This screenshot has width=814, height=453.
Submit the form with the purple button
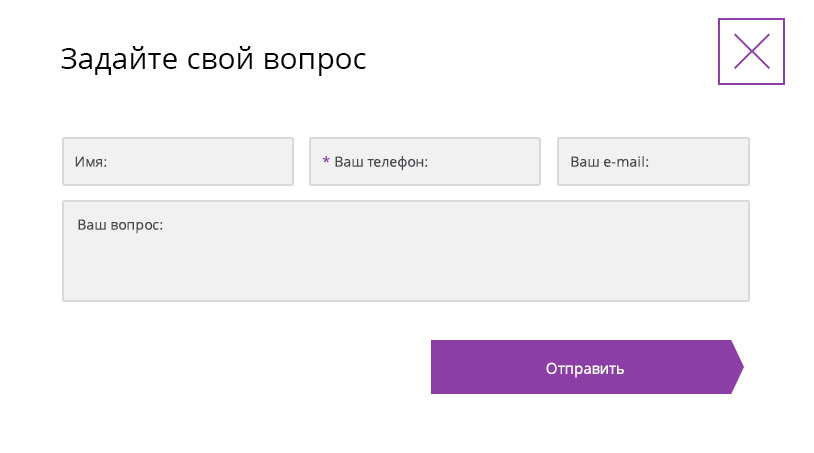pyautogui.click(x=585, y=368)
